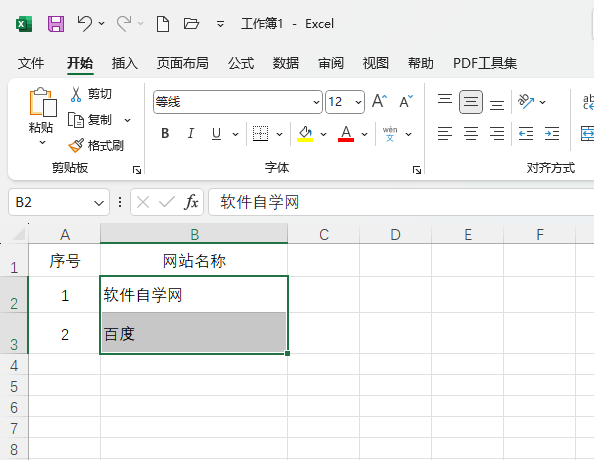Click the Excel logo icon
Viewport: 594px width, 460px height.
[x=24, y=24]
